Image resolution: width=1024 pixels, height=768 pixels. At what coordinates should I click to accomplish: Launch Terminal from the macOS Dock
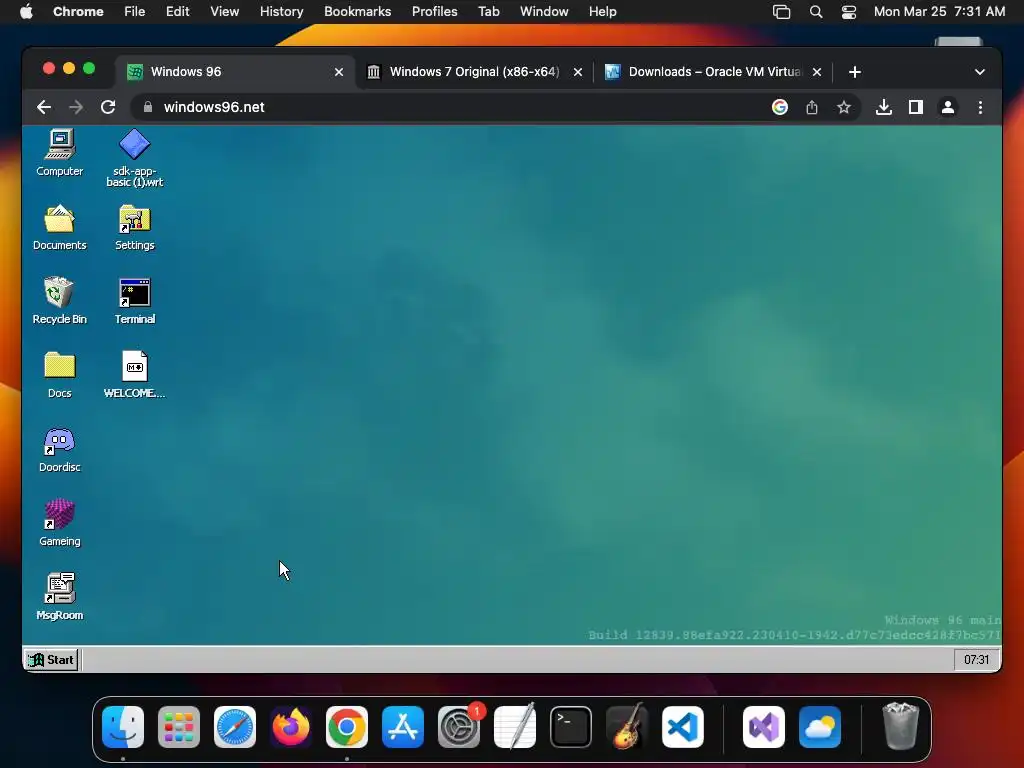571,727
